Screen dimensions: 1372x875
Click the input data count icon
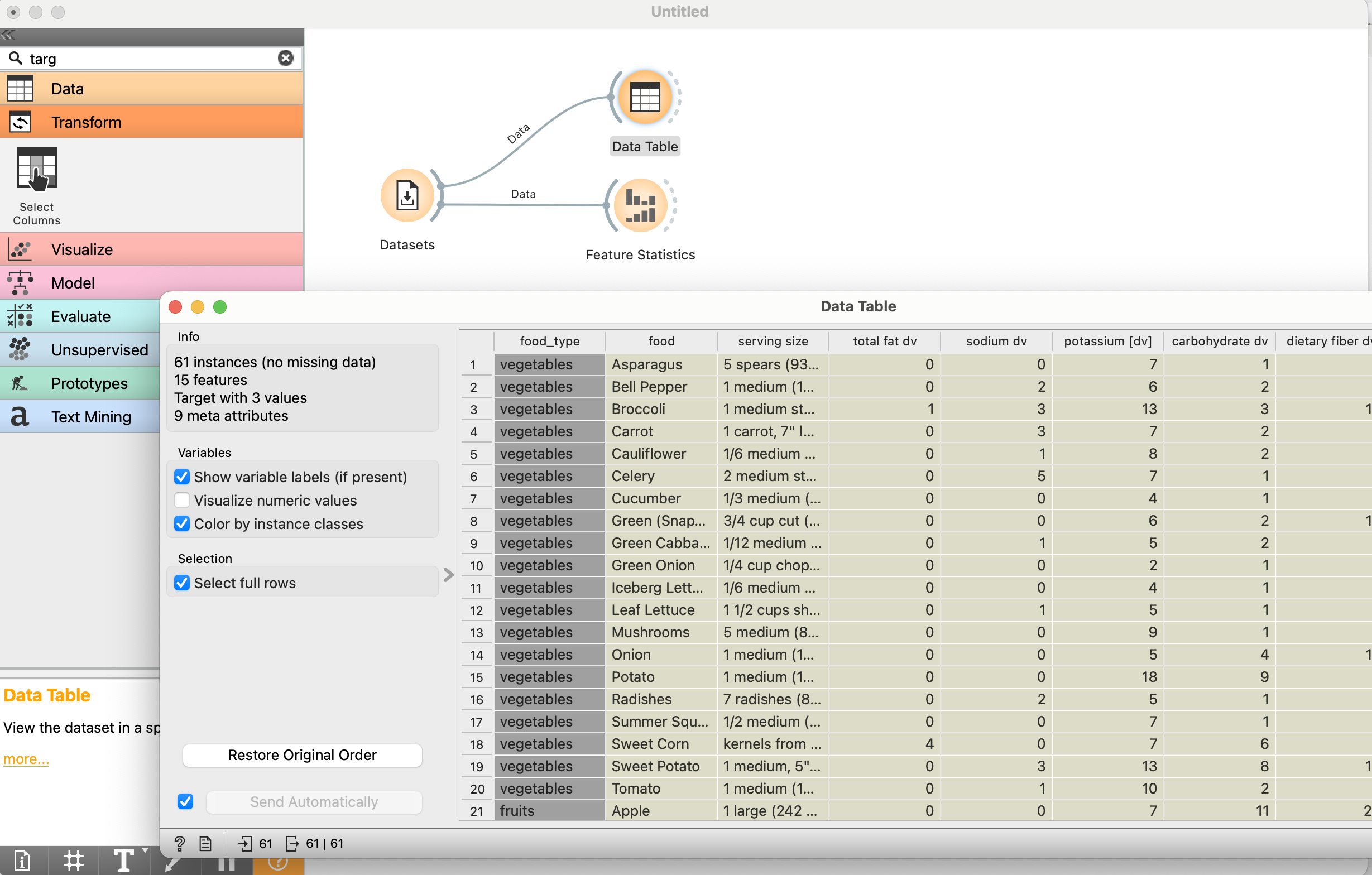pos(246,843)
